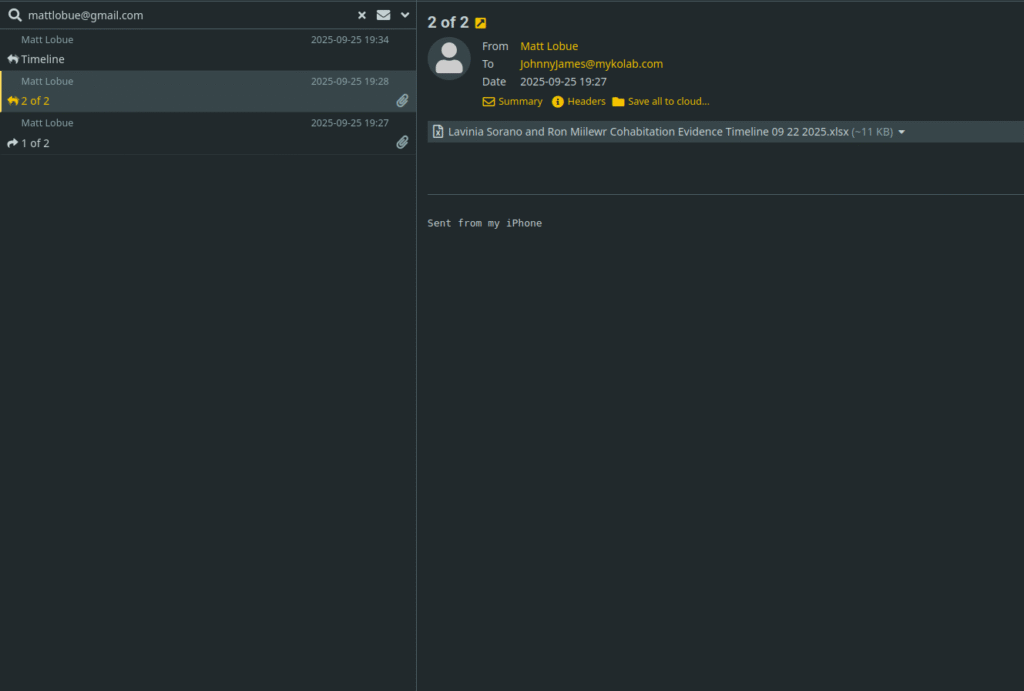Viewport: 1024px width, 691px height.
Task: Open the Cohabitation Evidence Timeline xlsx attachment
Action: (648, 132)
